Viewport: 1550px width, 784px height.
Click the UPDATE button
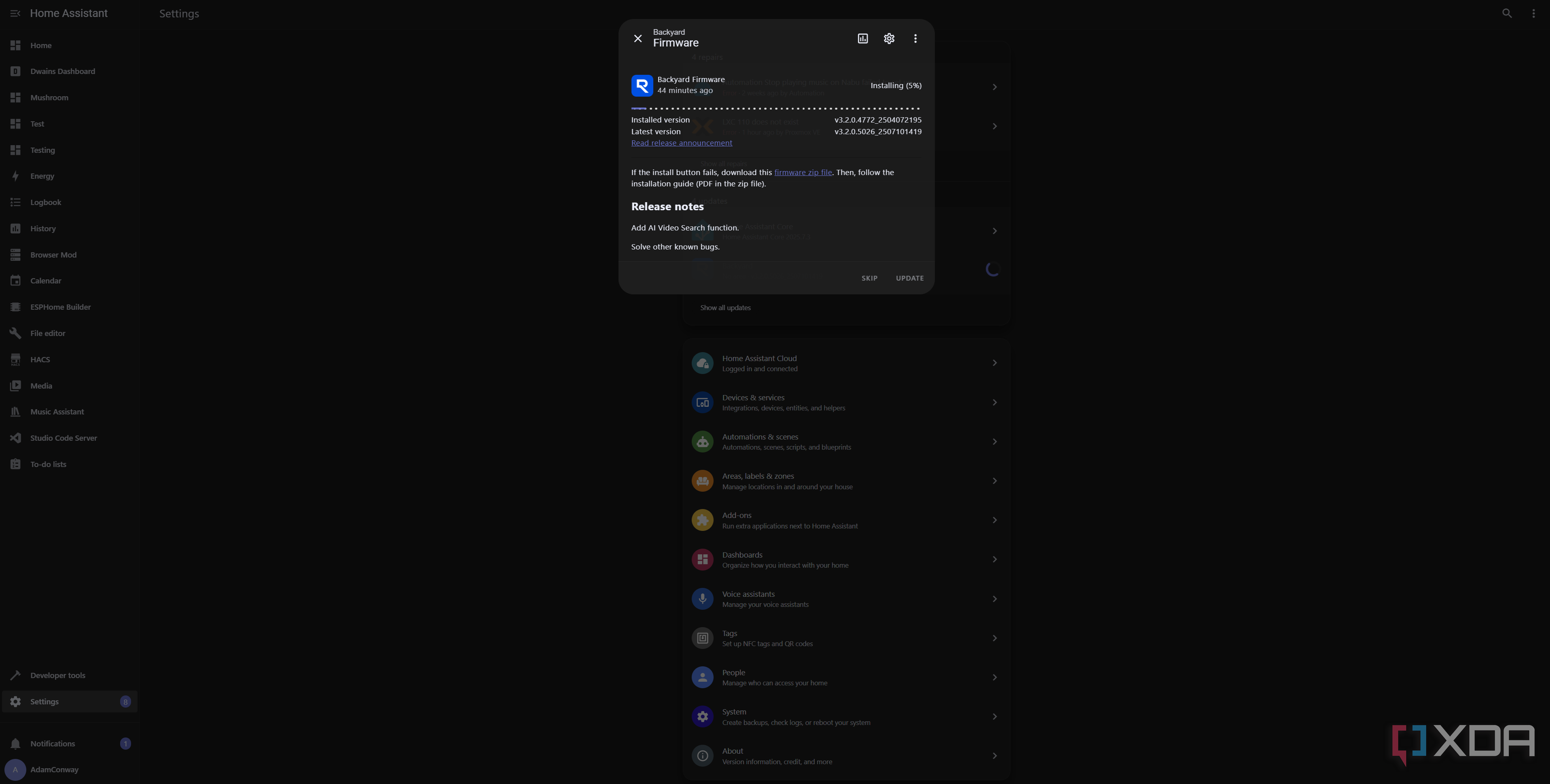point(909,279)
